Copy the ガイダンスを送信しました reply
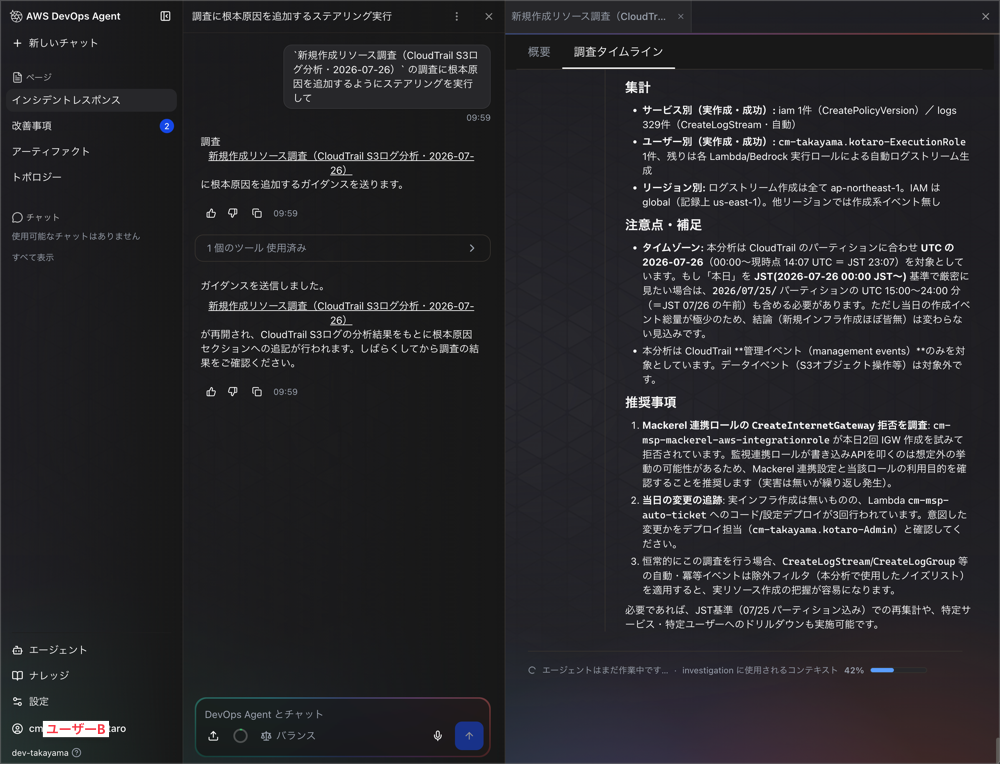 [x=256, y=392]
